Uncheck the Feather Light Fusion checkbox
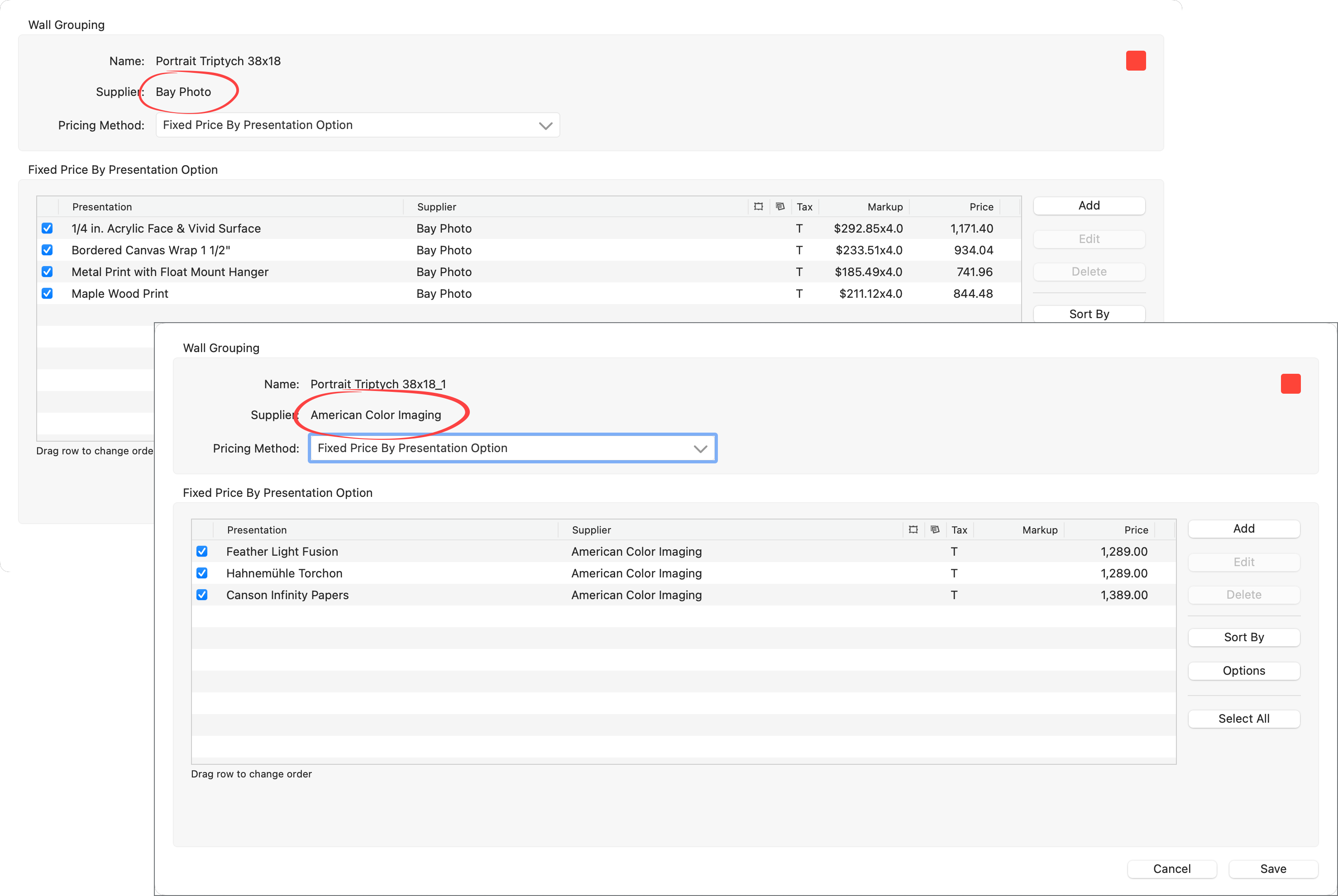Viewport: 1338px width, 896px height. click(202, 552)
